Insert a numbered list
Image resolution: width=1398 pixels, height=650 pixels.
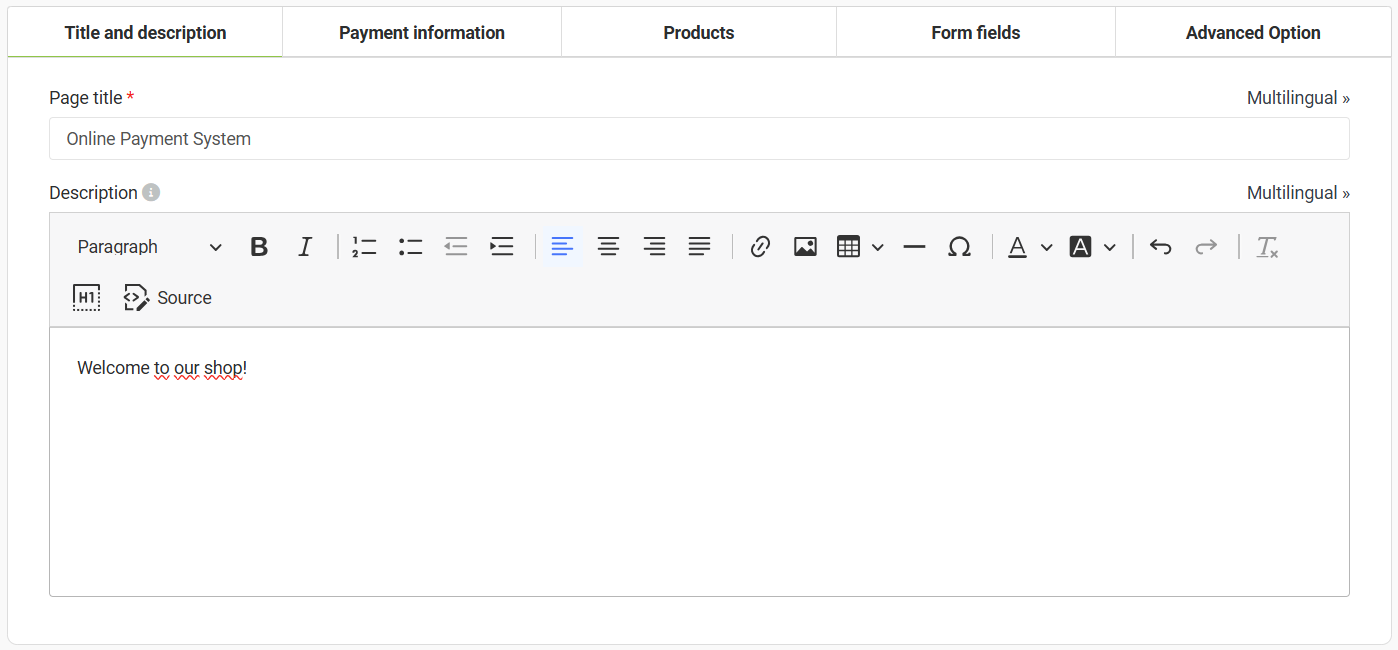(364, 247)
